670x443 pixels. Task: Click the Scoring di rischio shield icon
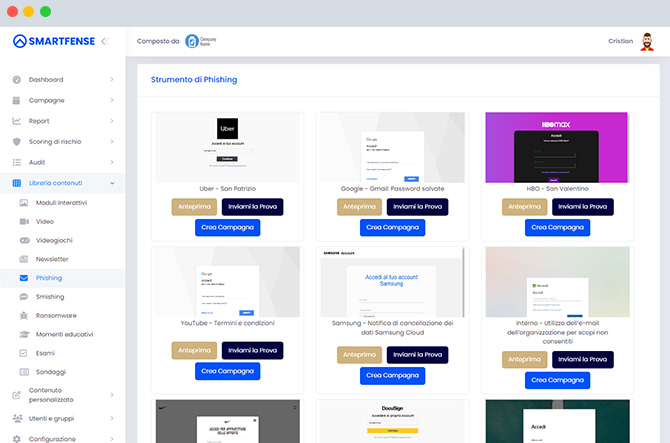[17, 141]
